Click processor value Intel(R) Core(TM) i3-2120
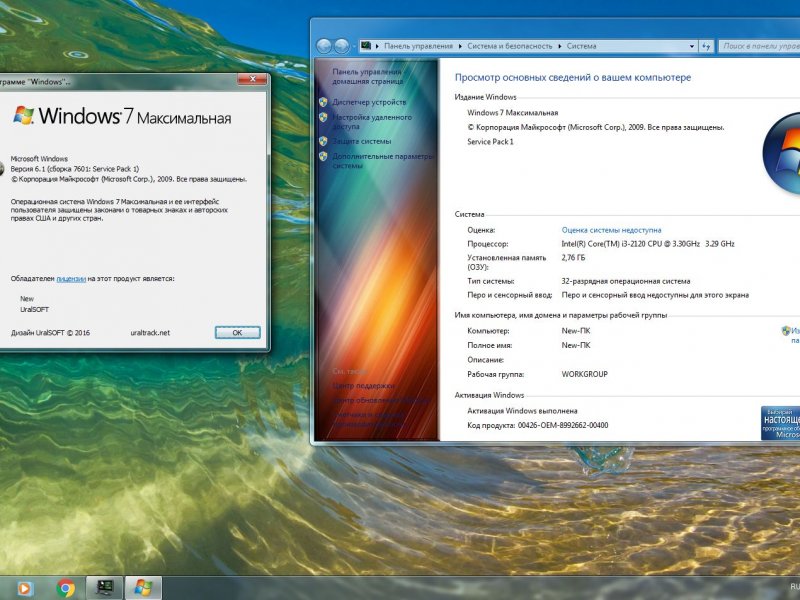The width and height of the screenshot is (800, 600). [648, 244]
